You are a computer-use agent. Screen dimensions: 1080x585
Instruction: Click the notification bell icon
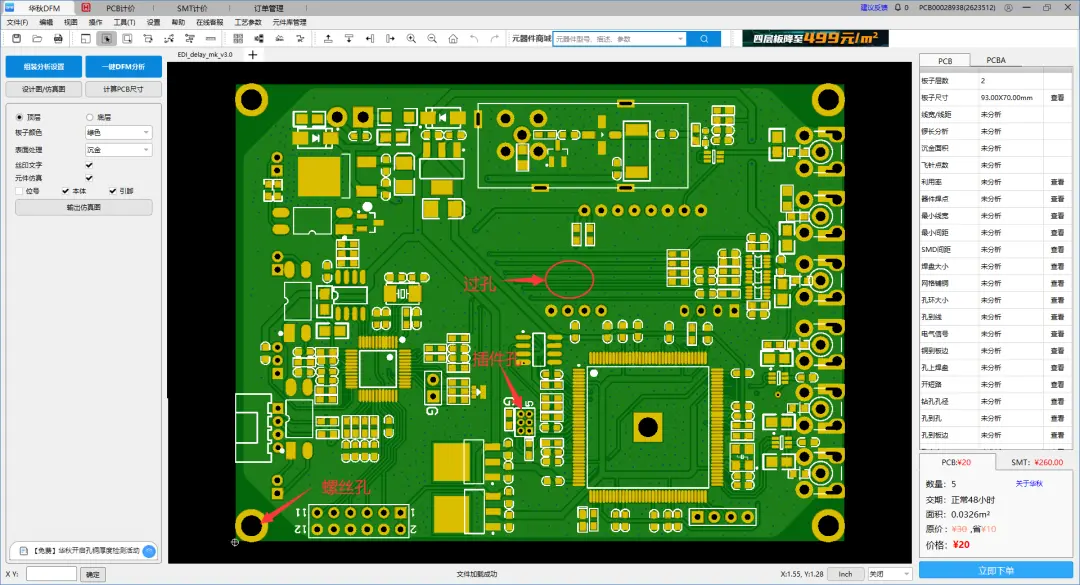(897, 8)
